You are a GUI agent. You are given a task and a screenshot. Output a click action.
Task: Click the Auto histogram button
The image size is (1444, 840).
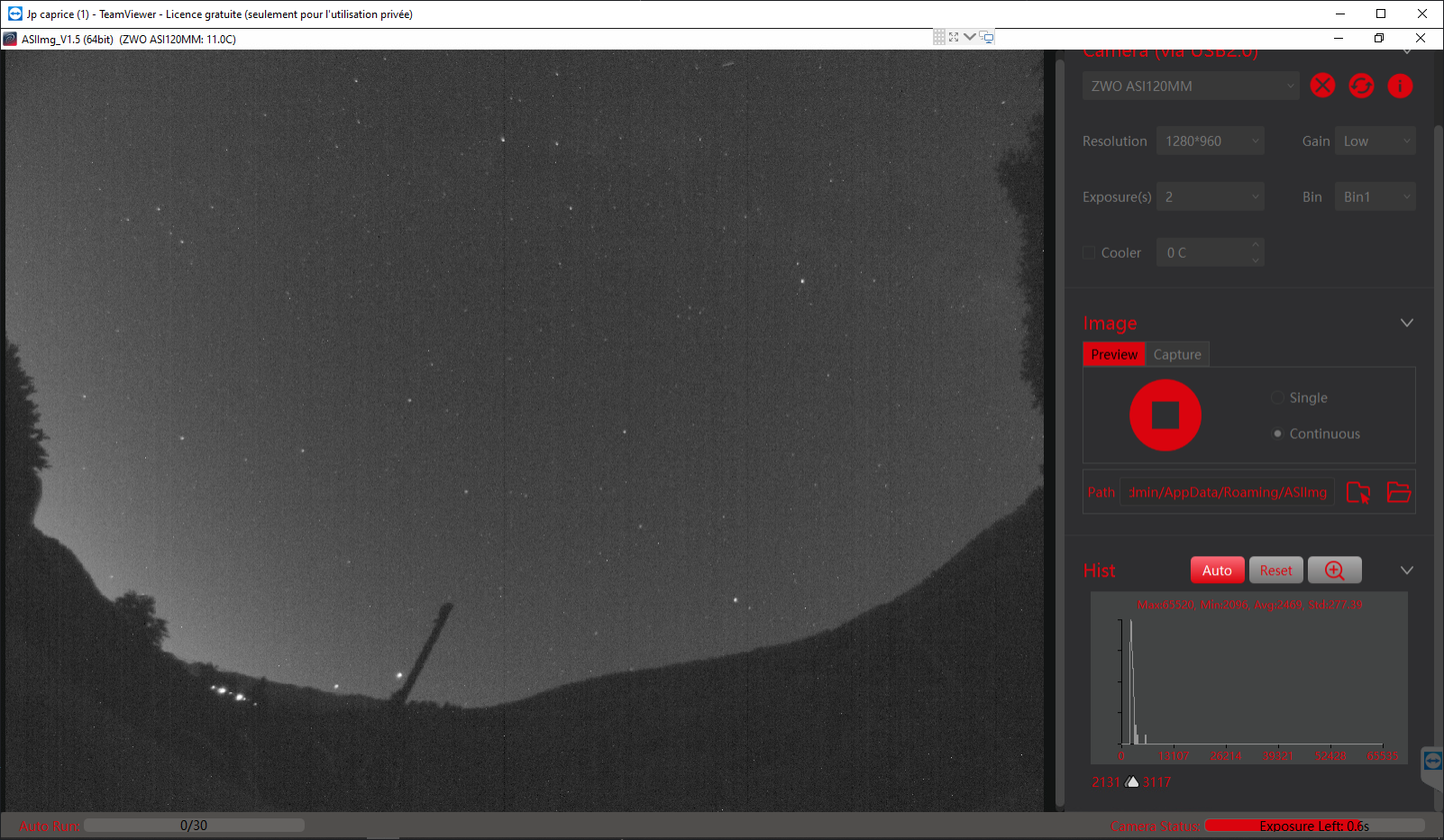[x=1217, y=571]
